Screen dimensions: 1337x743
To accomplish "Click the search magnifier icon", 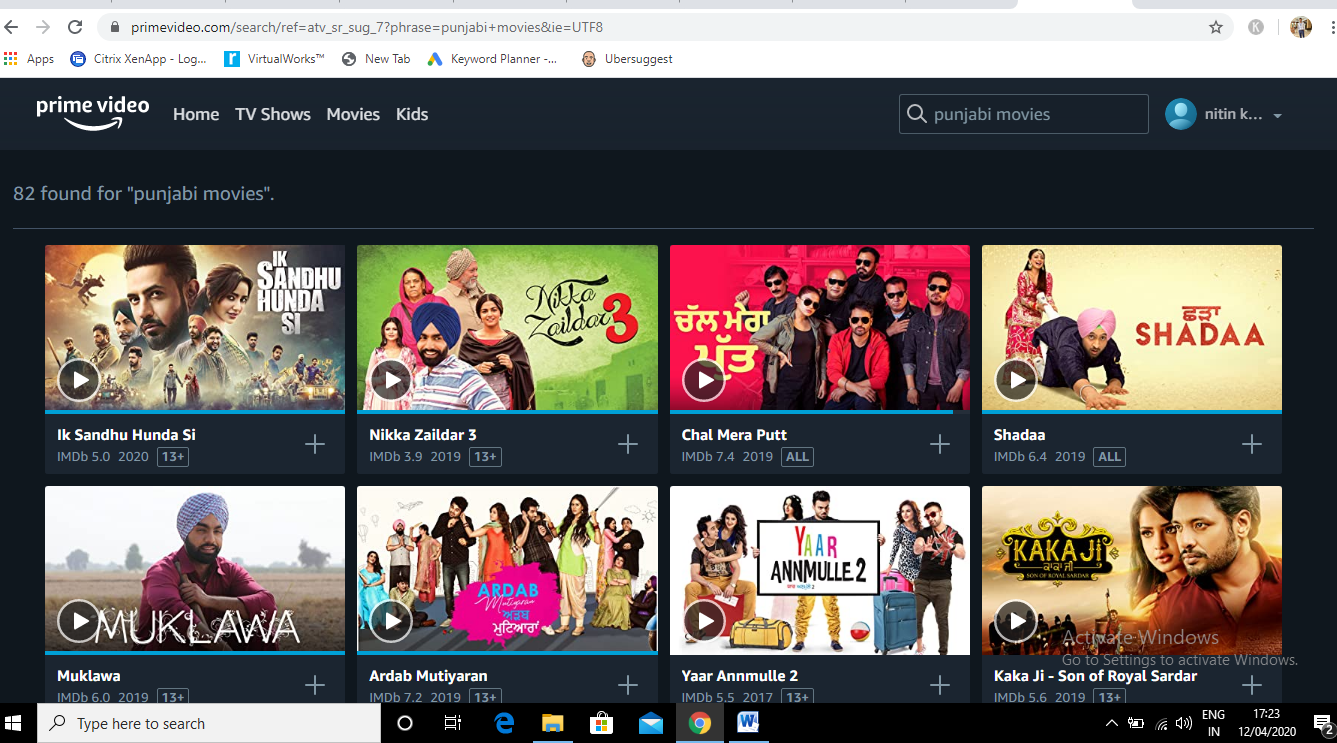I will [916, 114].
